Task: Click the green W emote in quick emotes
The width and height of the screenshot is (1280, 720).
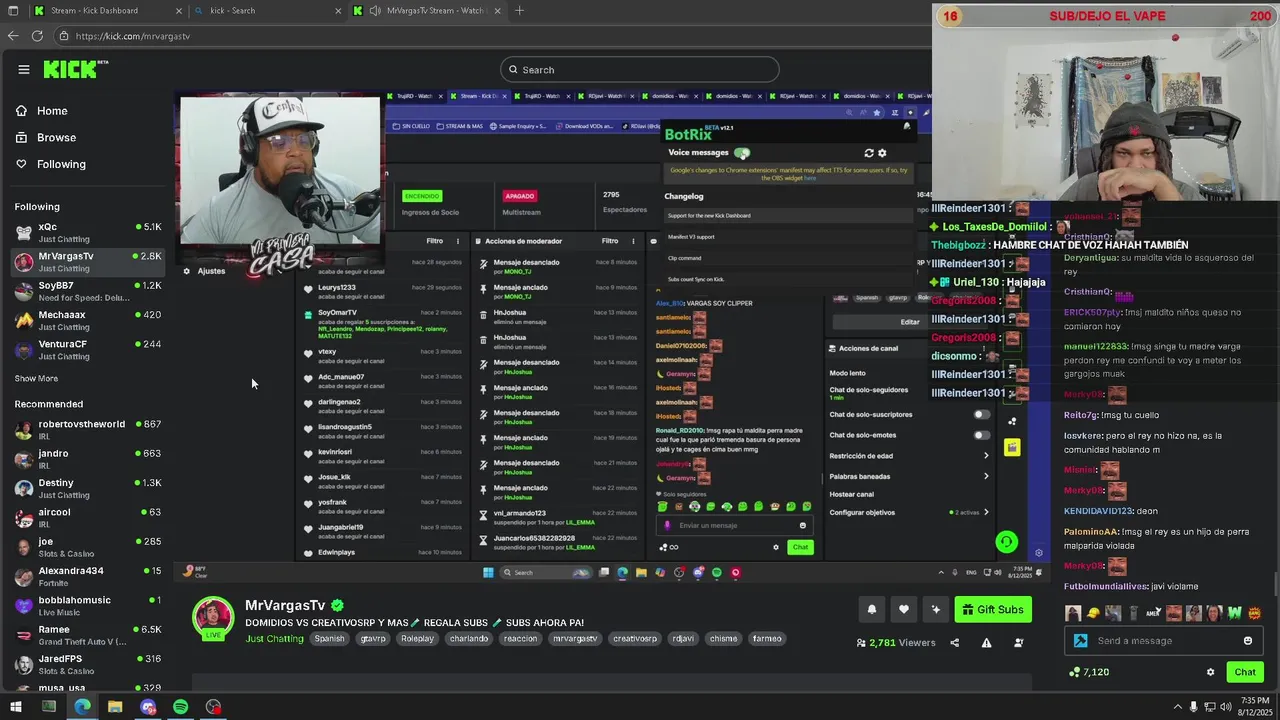Action: click(1234, 613)
